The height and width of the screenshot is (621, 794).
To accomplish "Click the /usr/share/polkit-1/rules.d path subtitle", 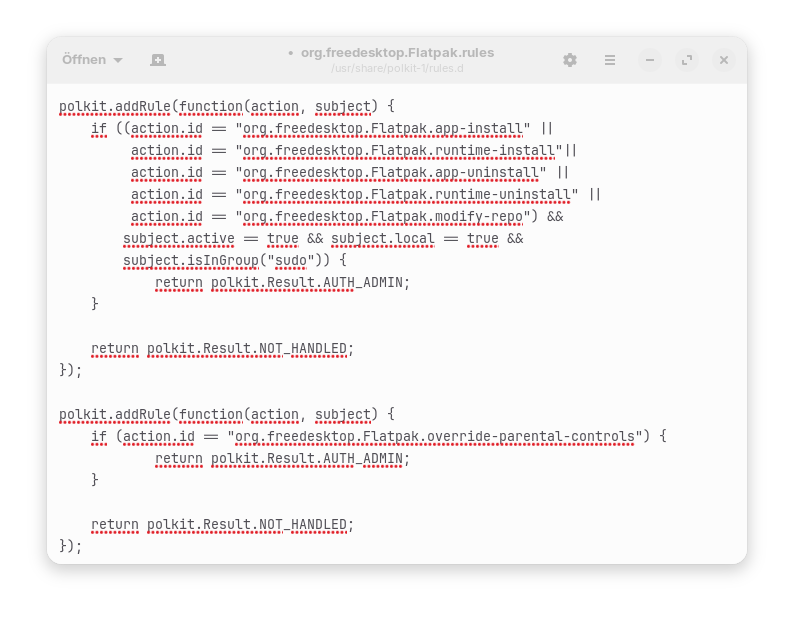I will click(x=397, y=69).
